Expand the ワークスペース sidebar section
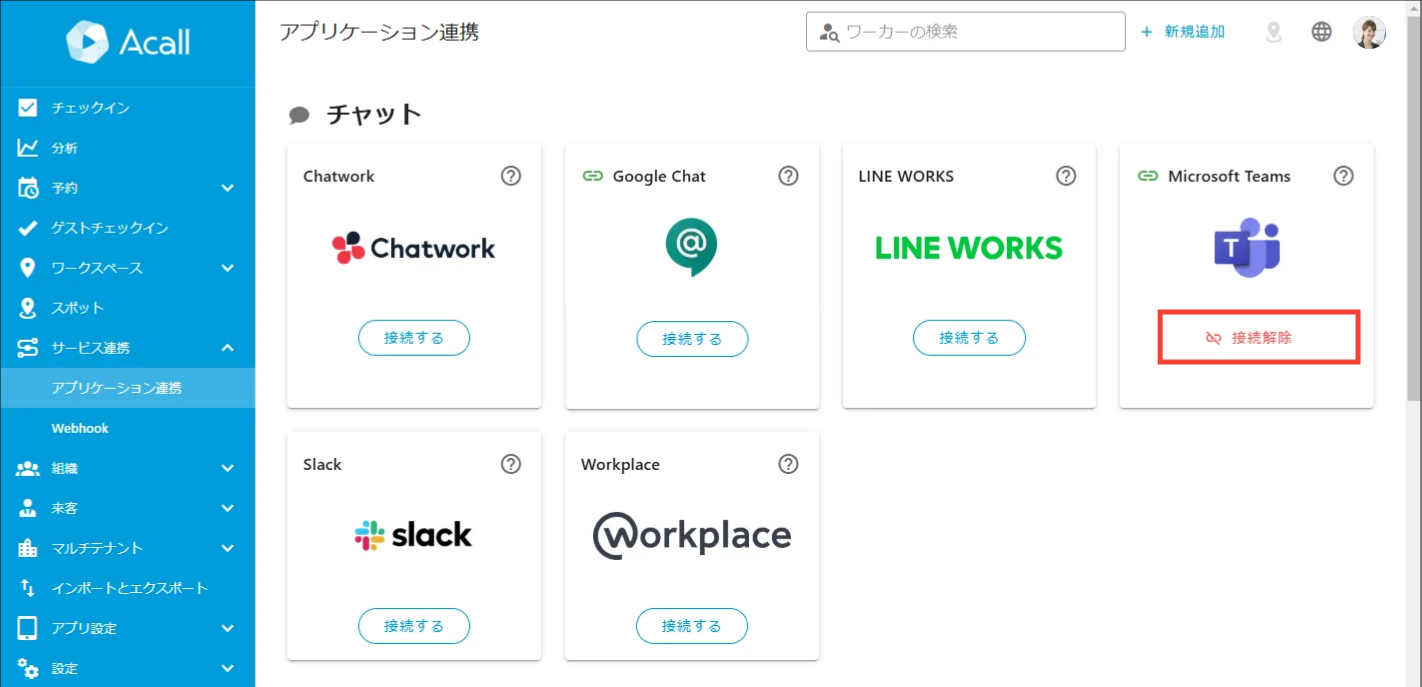Viewport: 1422px width, 687px height. [127, 268]
